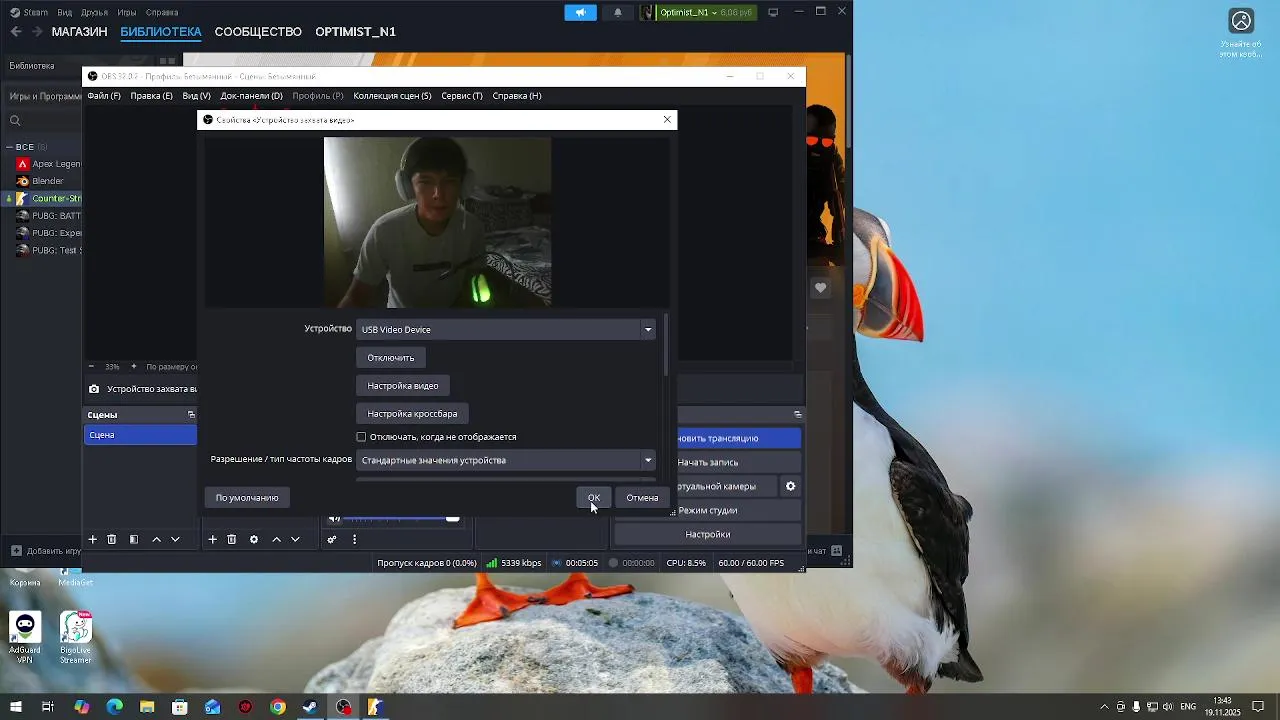Screen dimensions: 1280x720
Task: Click the preview zoom-in plus icon in OBS
Action: click(133, 367)
